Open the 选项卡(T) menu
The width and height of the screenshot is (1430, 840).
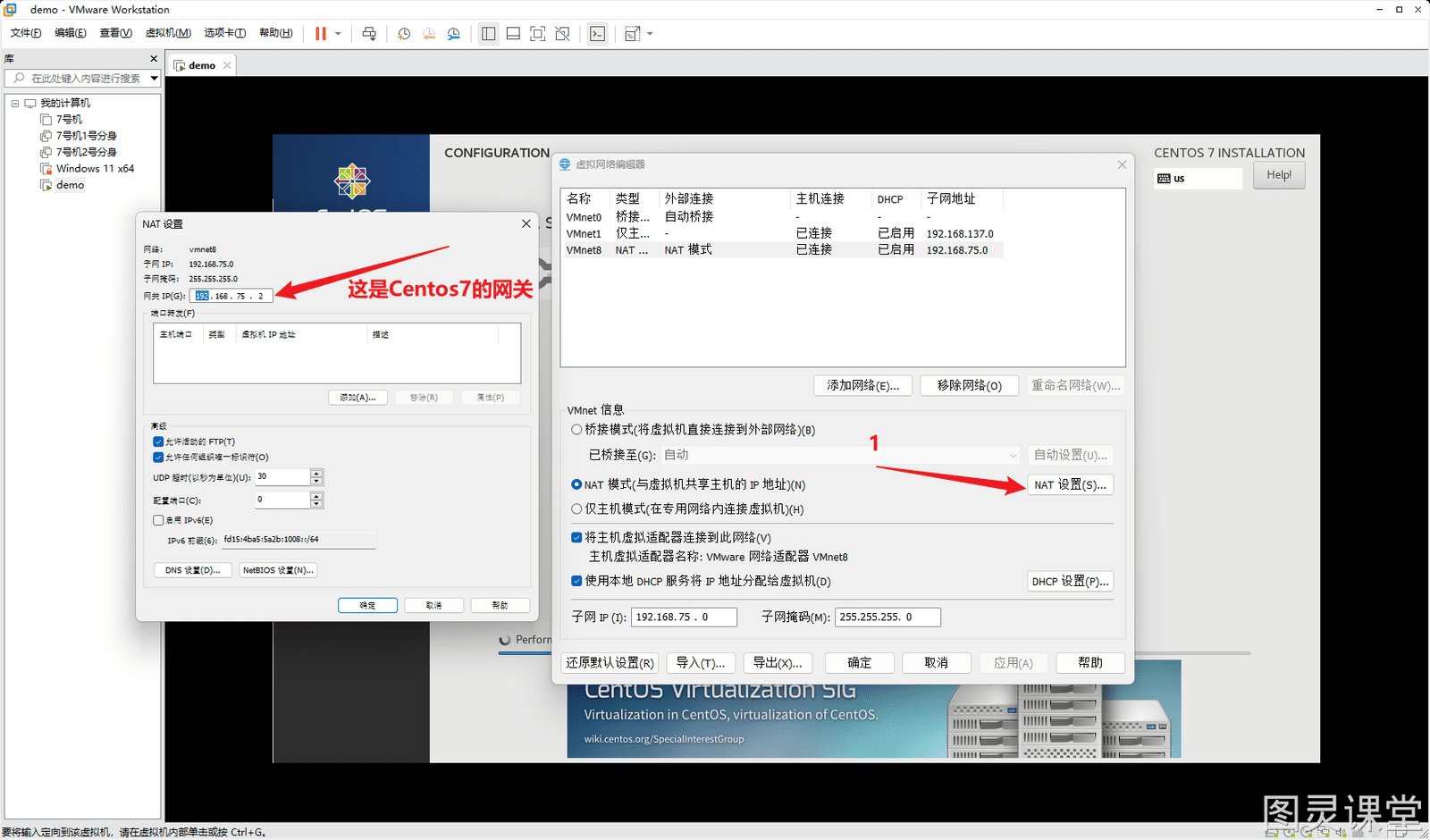[x=225, y=33]
